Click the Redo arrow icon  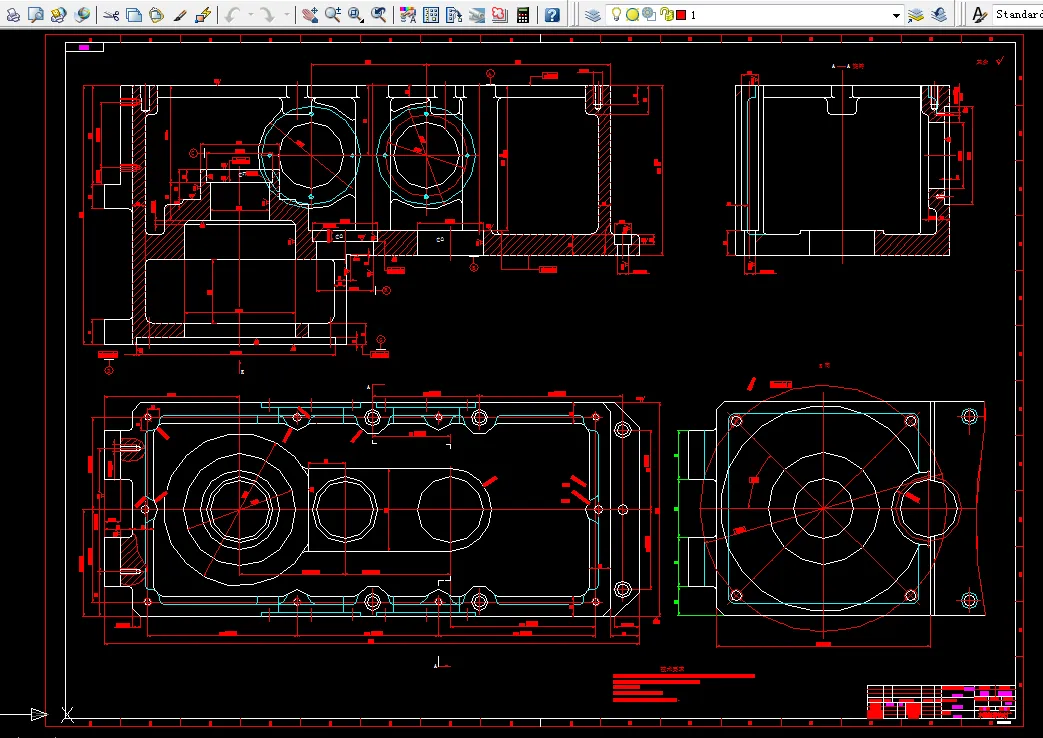pyautogui.click(x=267, y=15)
